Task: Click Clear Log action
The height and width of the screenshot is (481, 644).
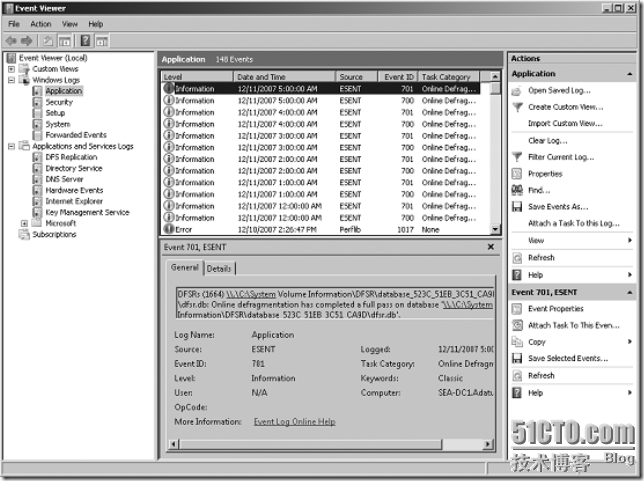Action: pyautogui.click(x=547, y=140)
